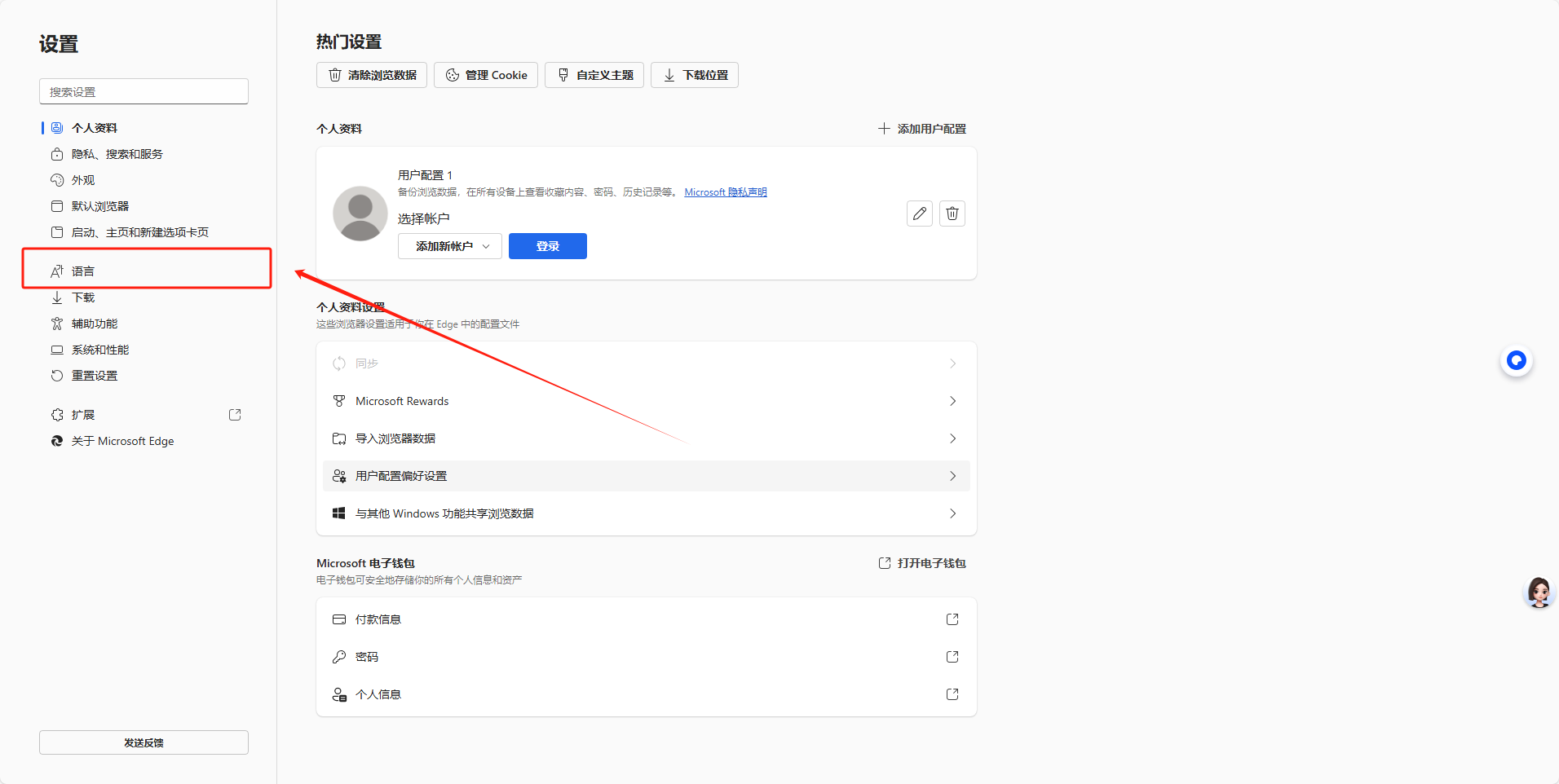Viewport: 1559px width, 784px height.
Task: Open the 添加新帐户 dropdown
Action: point(449,245)
